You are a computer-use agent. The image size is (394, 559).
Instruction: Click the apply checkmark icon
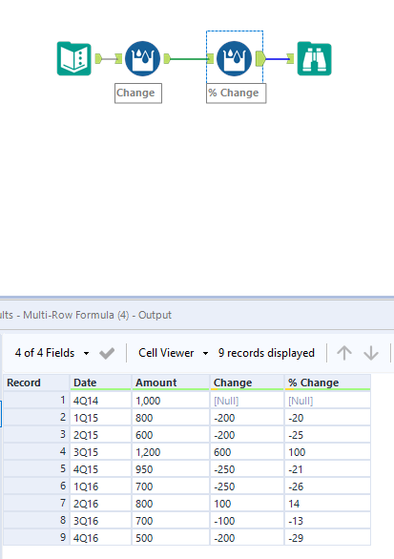[107, 353]
